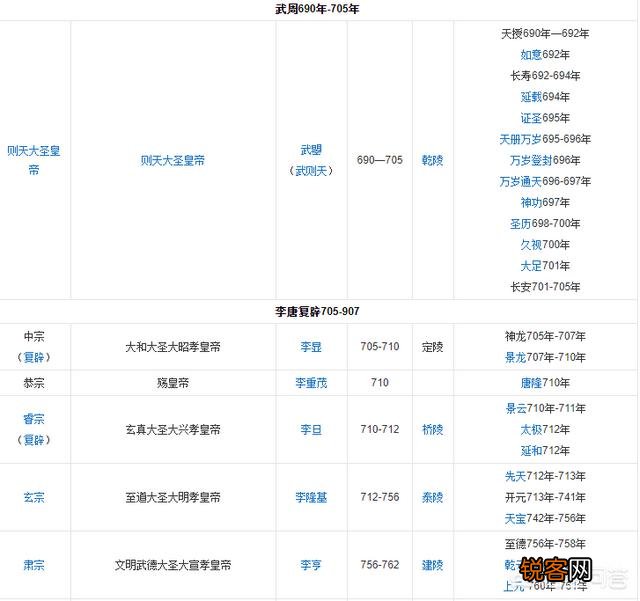Open the 大足 era link

531,266
